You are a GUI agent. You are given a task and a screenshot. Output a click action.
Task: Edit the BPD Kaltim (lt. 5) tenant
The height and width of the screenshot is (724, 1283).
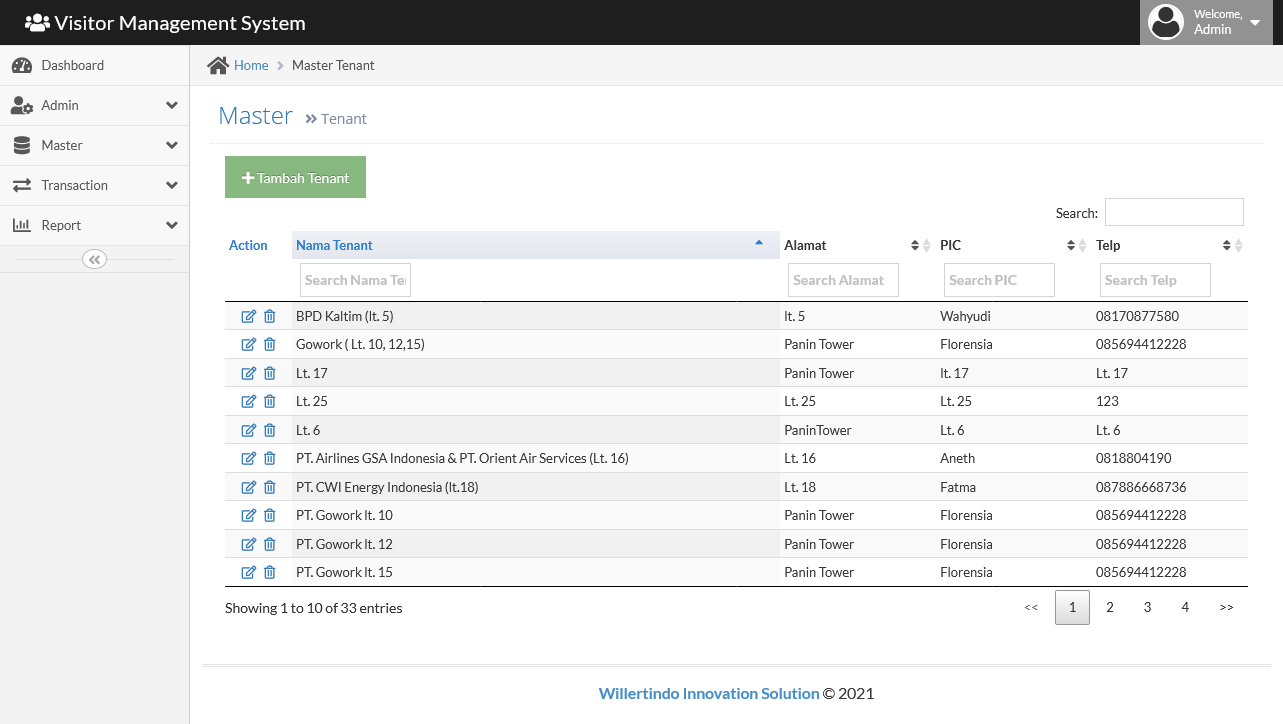249,316
